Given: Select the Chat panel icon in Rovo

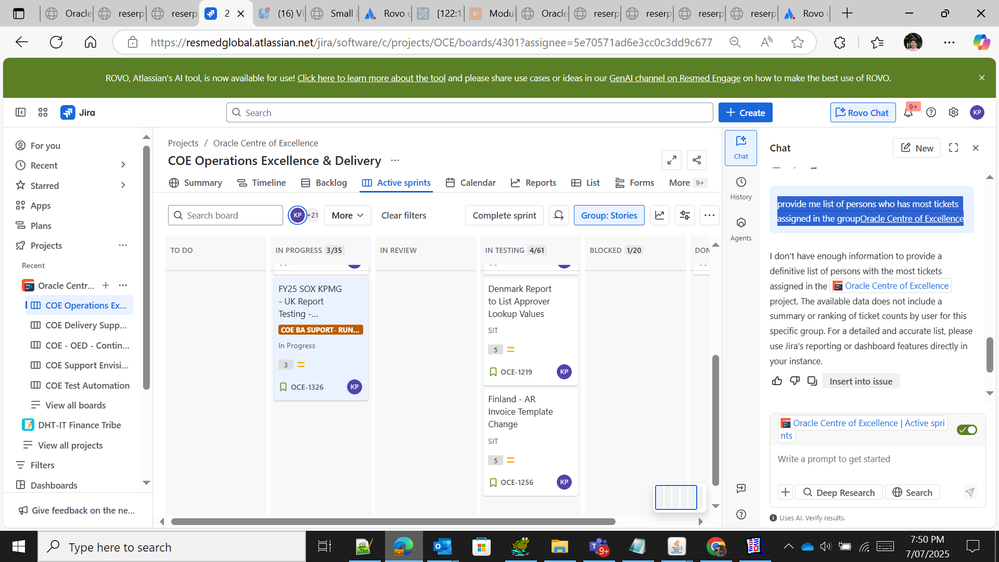Looking at the screenshot, I should pos(740,147).
